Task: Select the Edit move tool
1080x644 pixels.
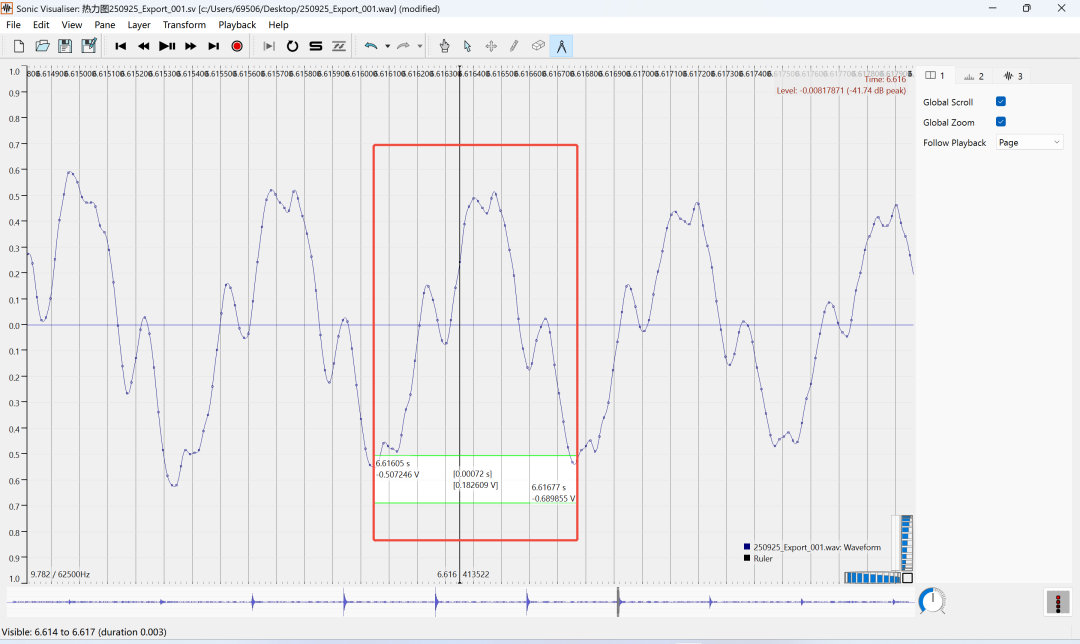Action: click(x=491, y=46)
